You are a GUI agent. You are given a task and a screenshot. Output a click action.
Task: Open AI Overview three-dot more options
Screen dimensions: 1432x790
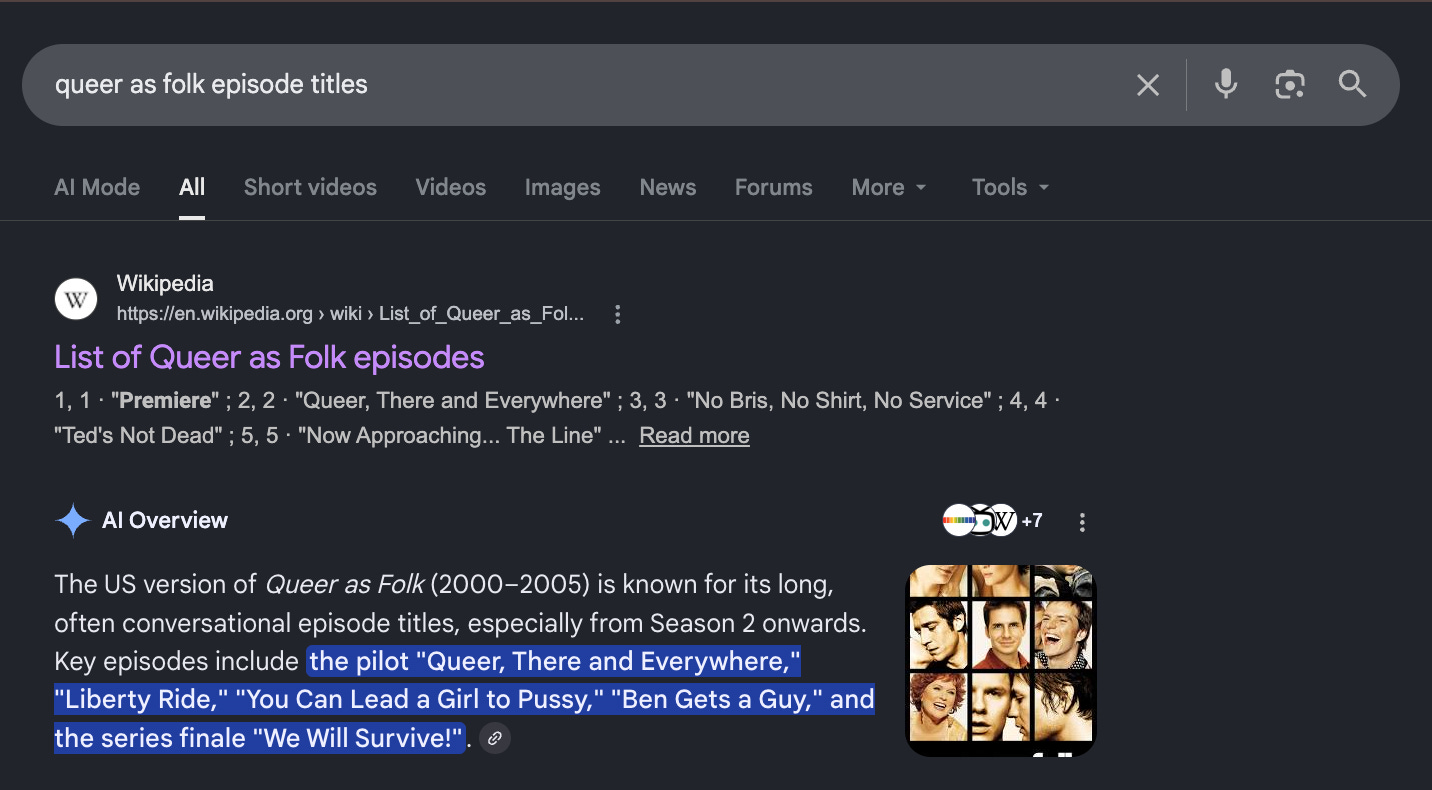click(1081, 522)
